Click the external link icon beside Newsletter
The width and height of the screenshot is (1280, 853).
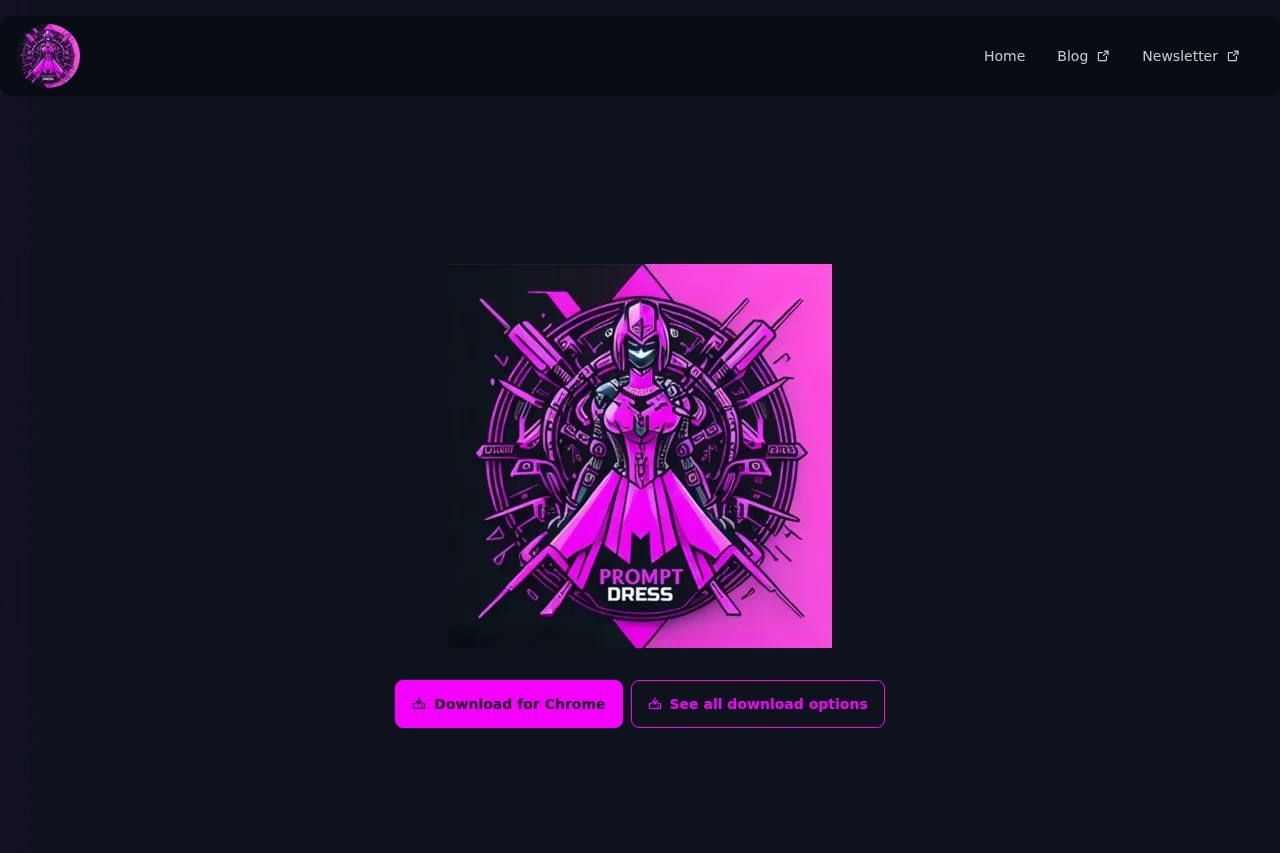[x=1233, y=56]
